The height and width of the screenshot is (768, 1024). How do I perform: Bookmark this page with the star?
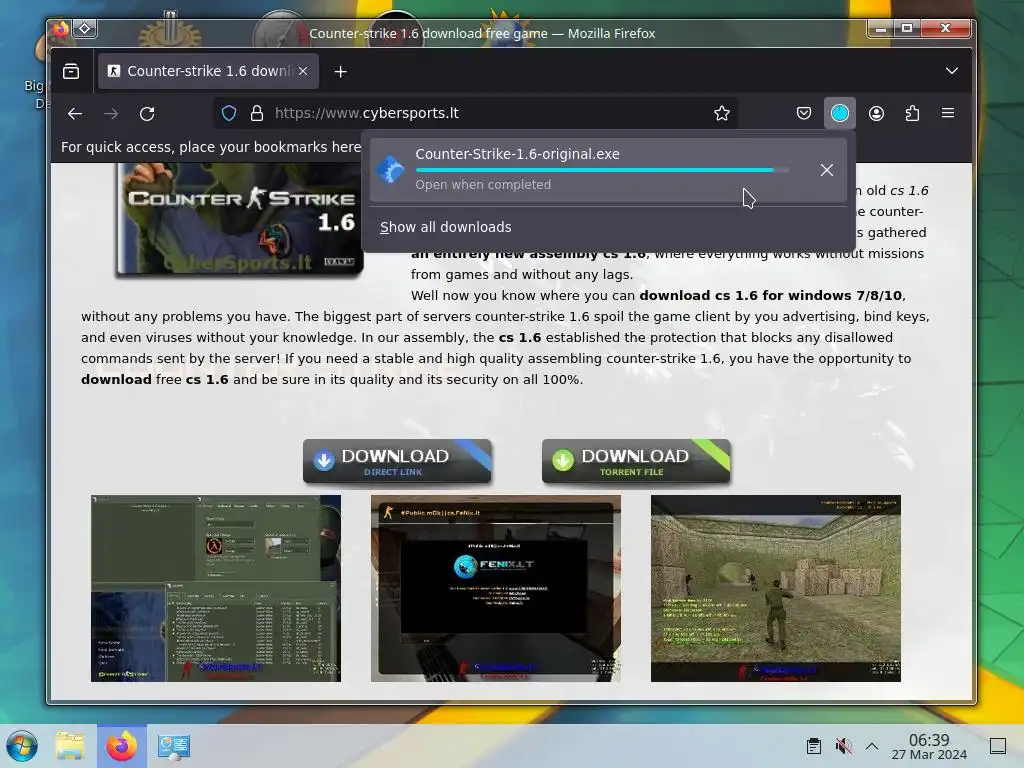pyautogui.click(x=722, y=114)
